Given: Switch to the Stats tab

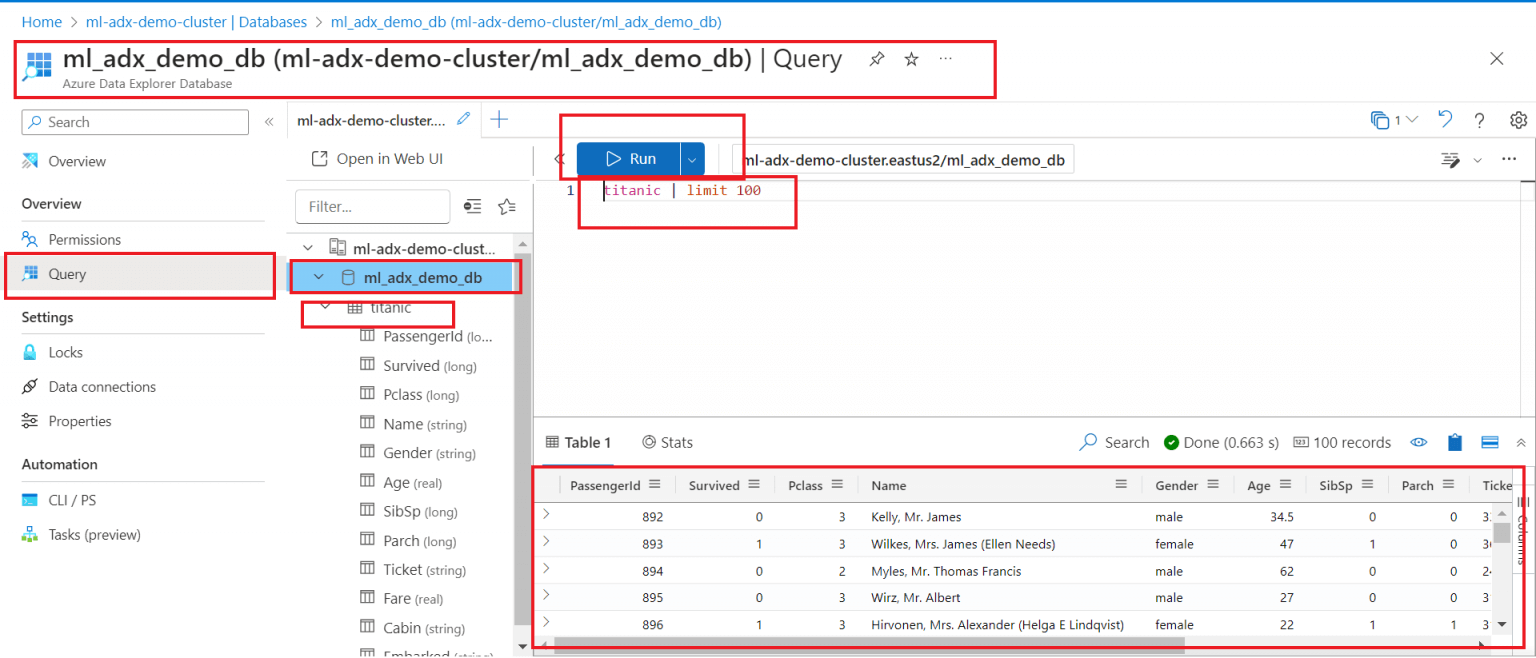Looking at the screenshot, I should [x=667, y=442].
